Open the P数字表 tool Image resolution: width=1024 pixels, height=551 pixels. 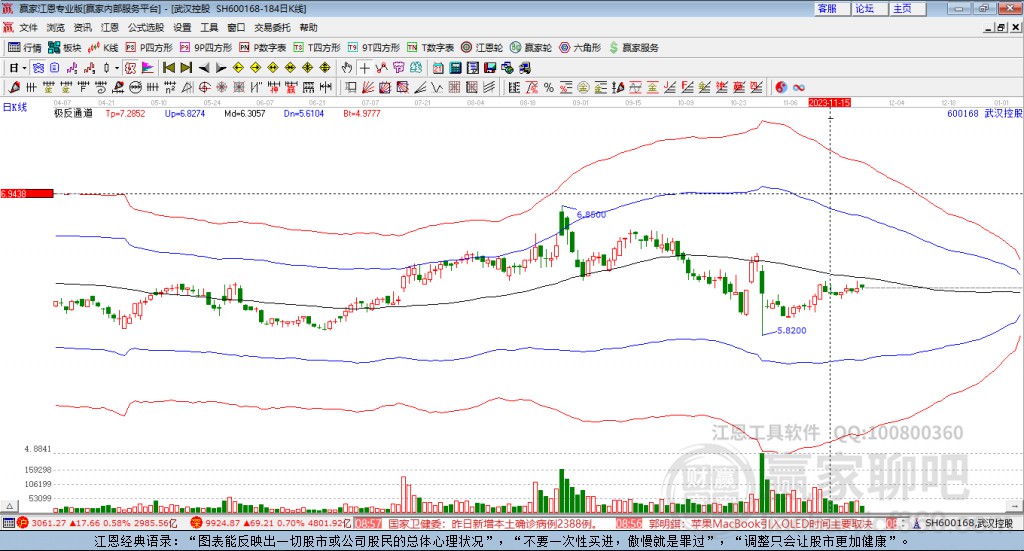click(x=263, y=48)
